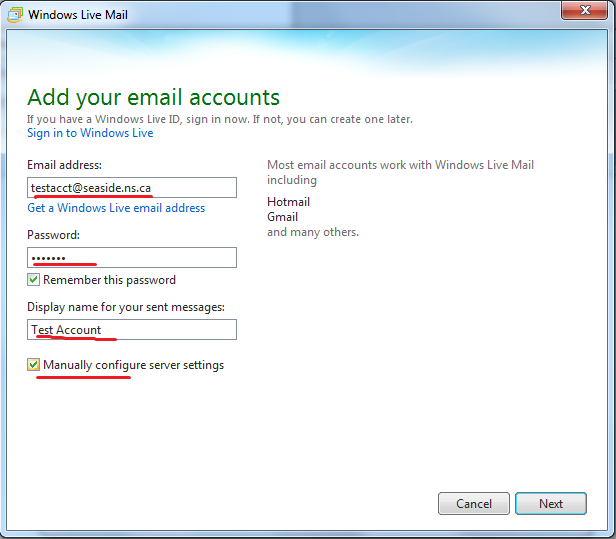Click the 'Email address:' label
This screenshot has width=616, height=539.
tap(64, 165)
